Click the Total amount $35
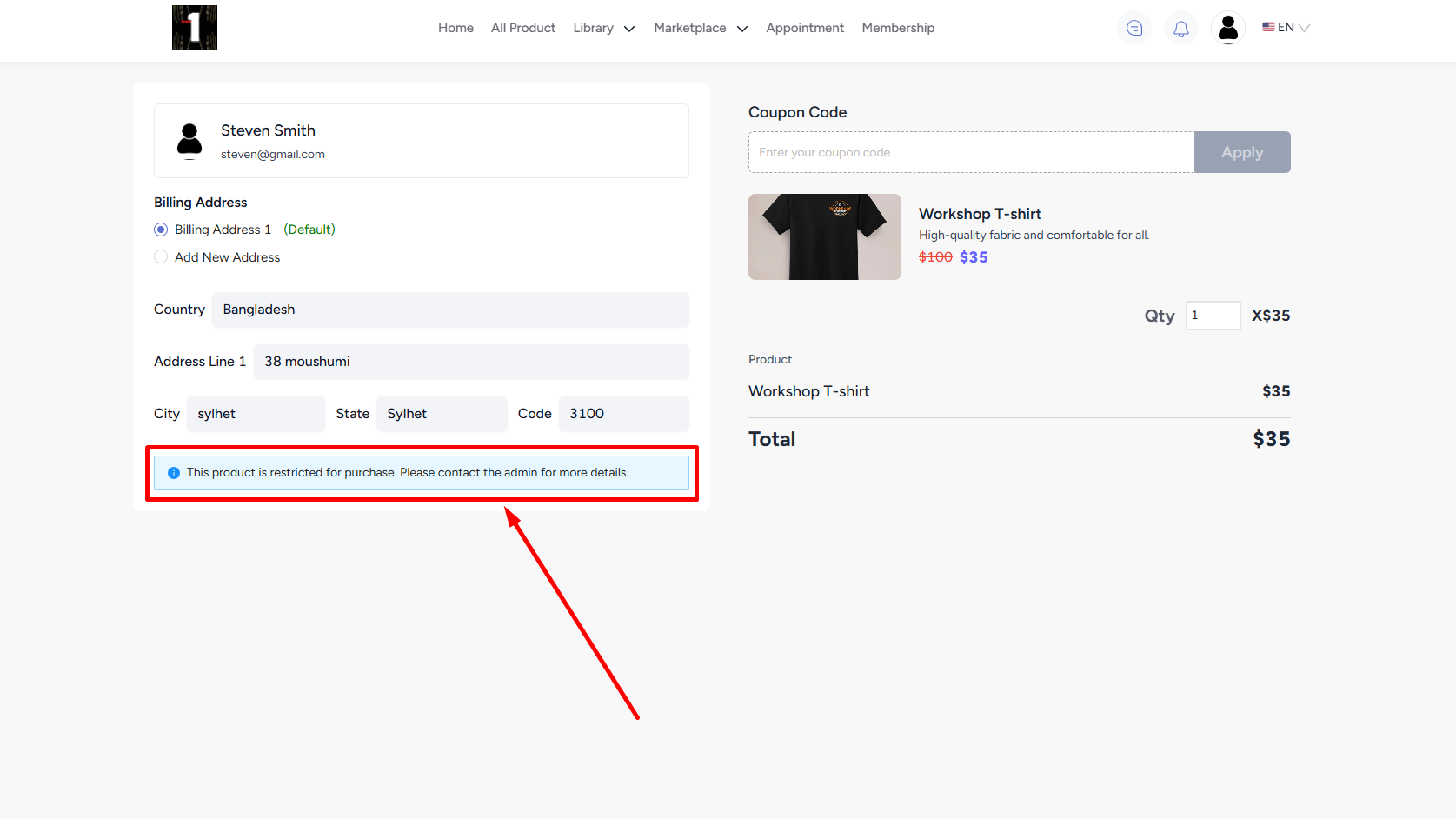This screenshot has width=1456, height=819. (1271, 439)
